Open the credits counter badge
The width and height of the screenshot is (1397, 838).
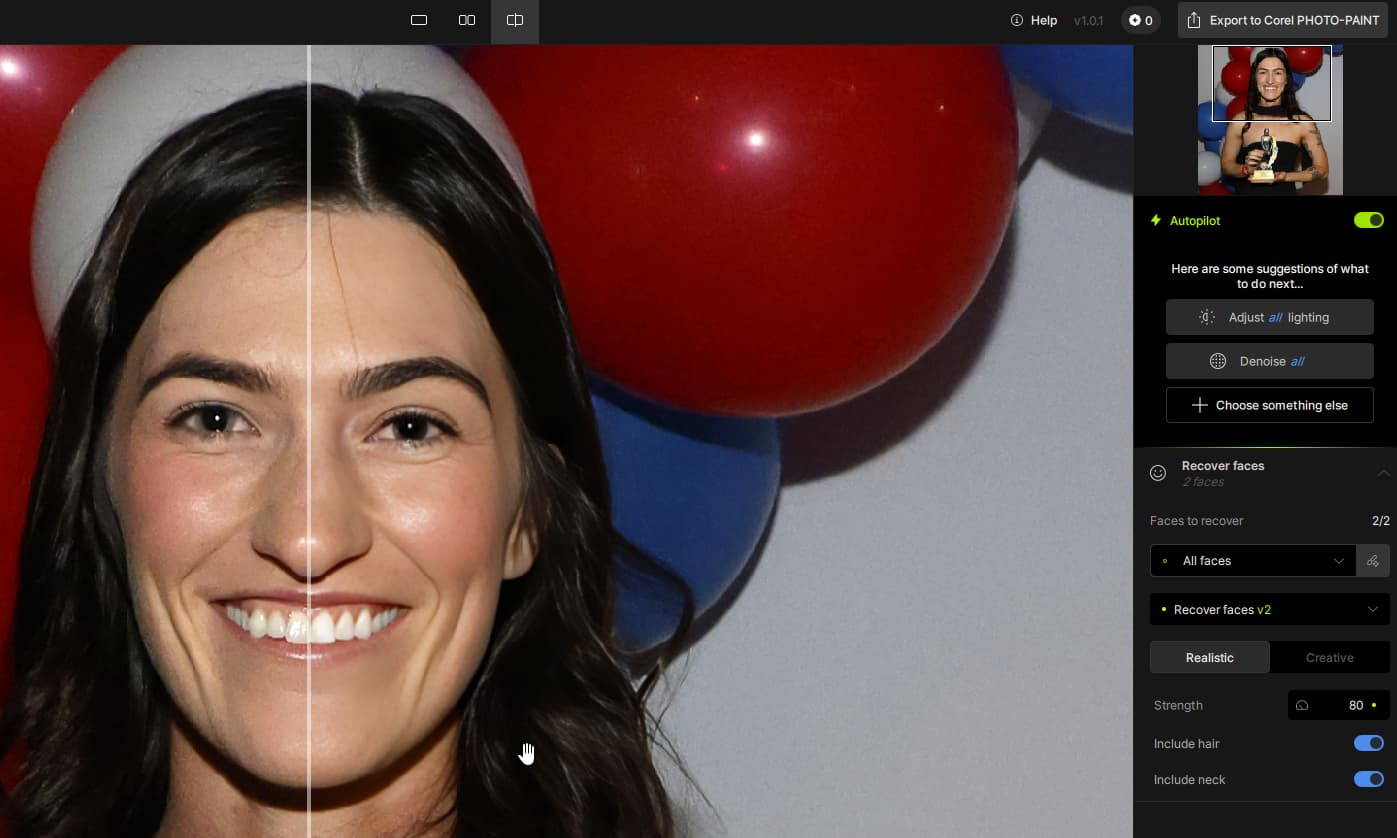coord(1140,20)
